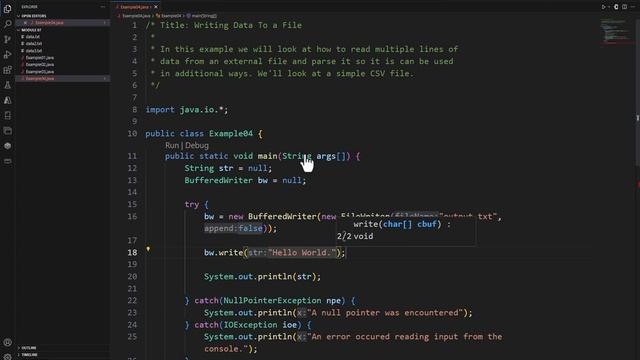Open the editor More Actions ellipsis

coord(633,7)
